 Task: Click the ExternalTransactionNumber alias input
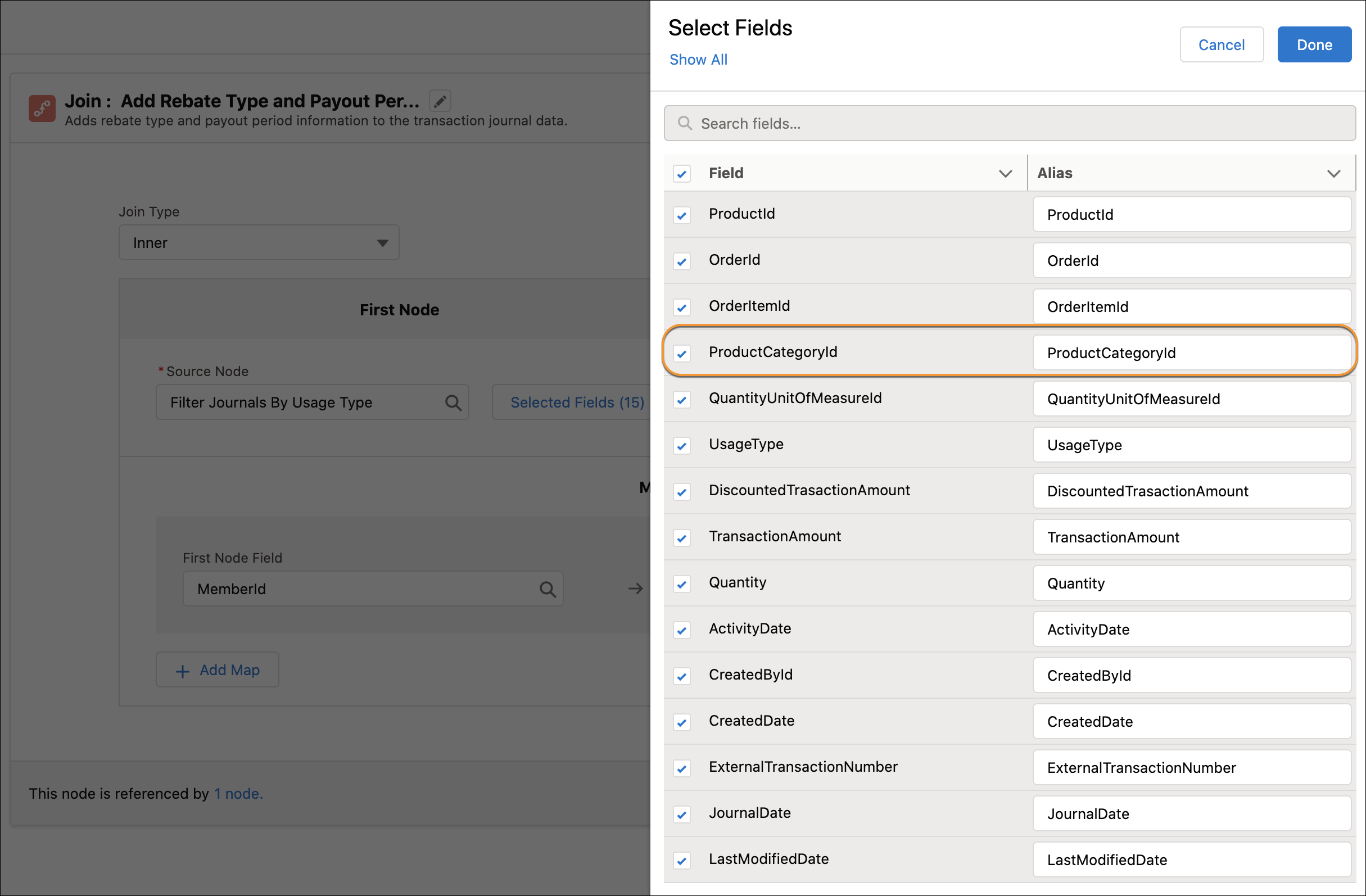coord(1192,768)
